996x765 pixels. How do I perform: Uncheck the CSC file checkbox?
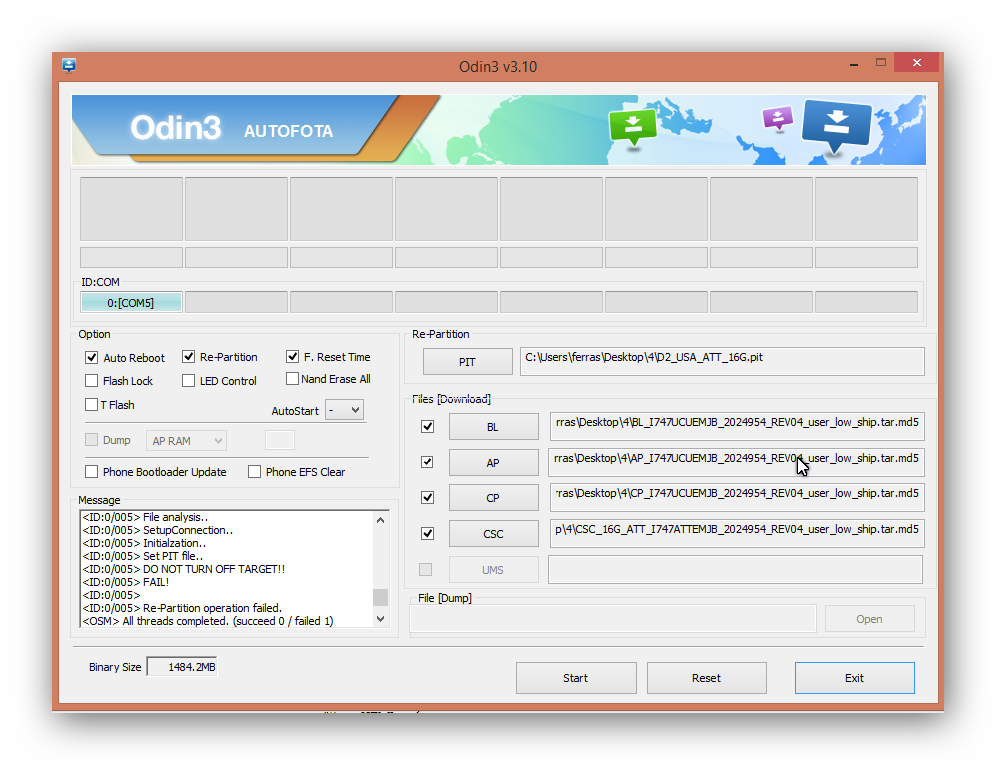coord(427,534)
